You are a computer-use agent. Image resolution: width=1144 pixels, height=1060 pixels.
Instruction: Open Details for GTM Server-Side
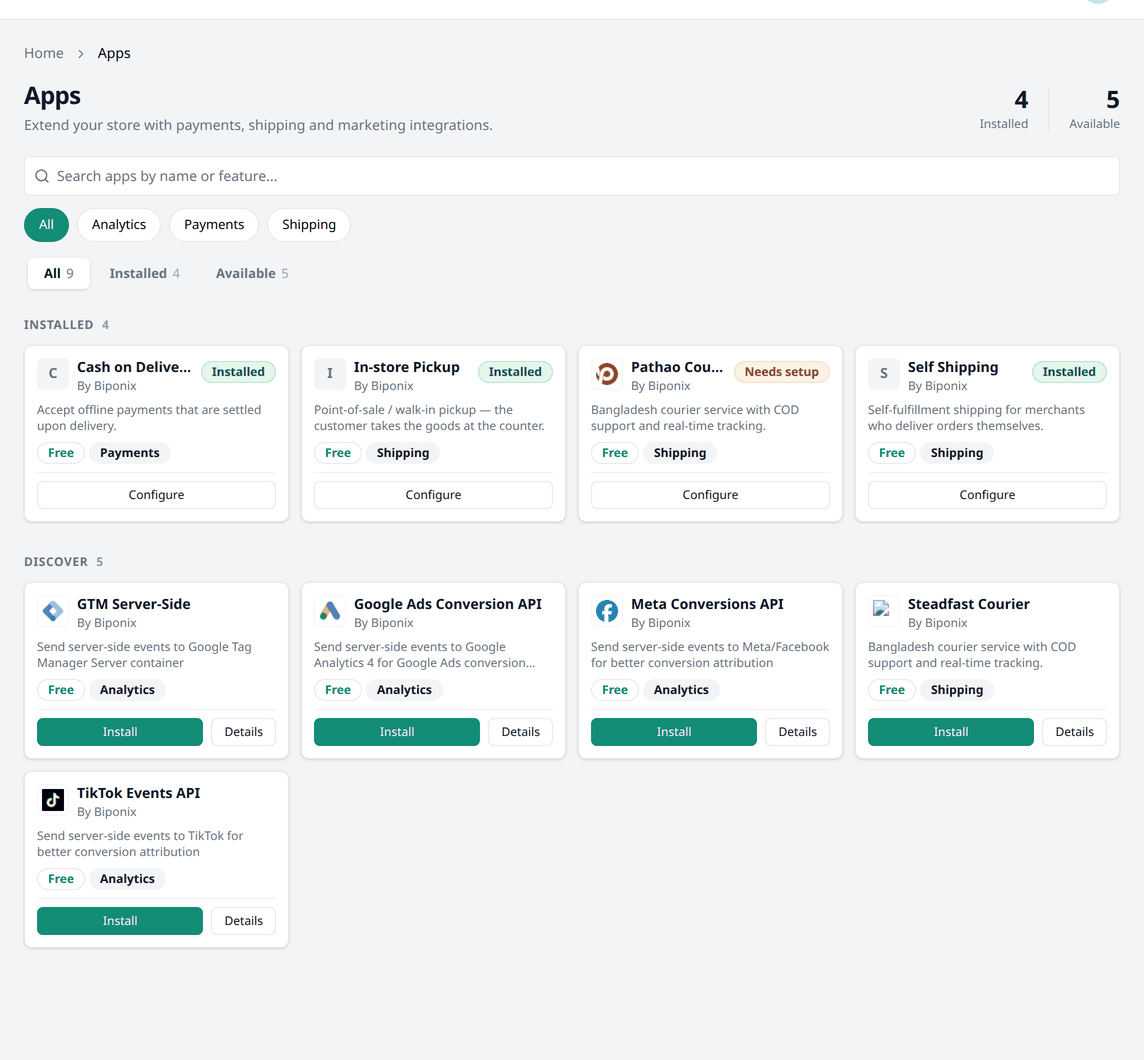pyautogui.click(x=244, y=732)
